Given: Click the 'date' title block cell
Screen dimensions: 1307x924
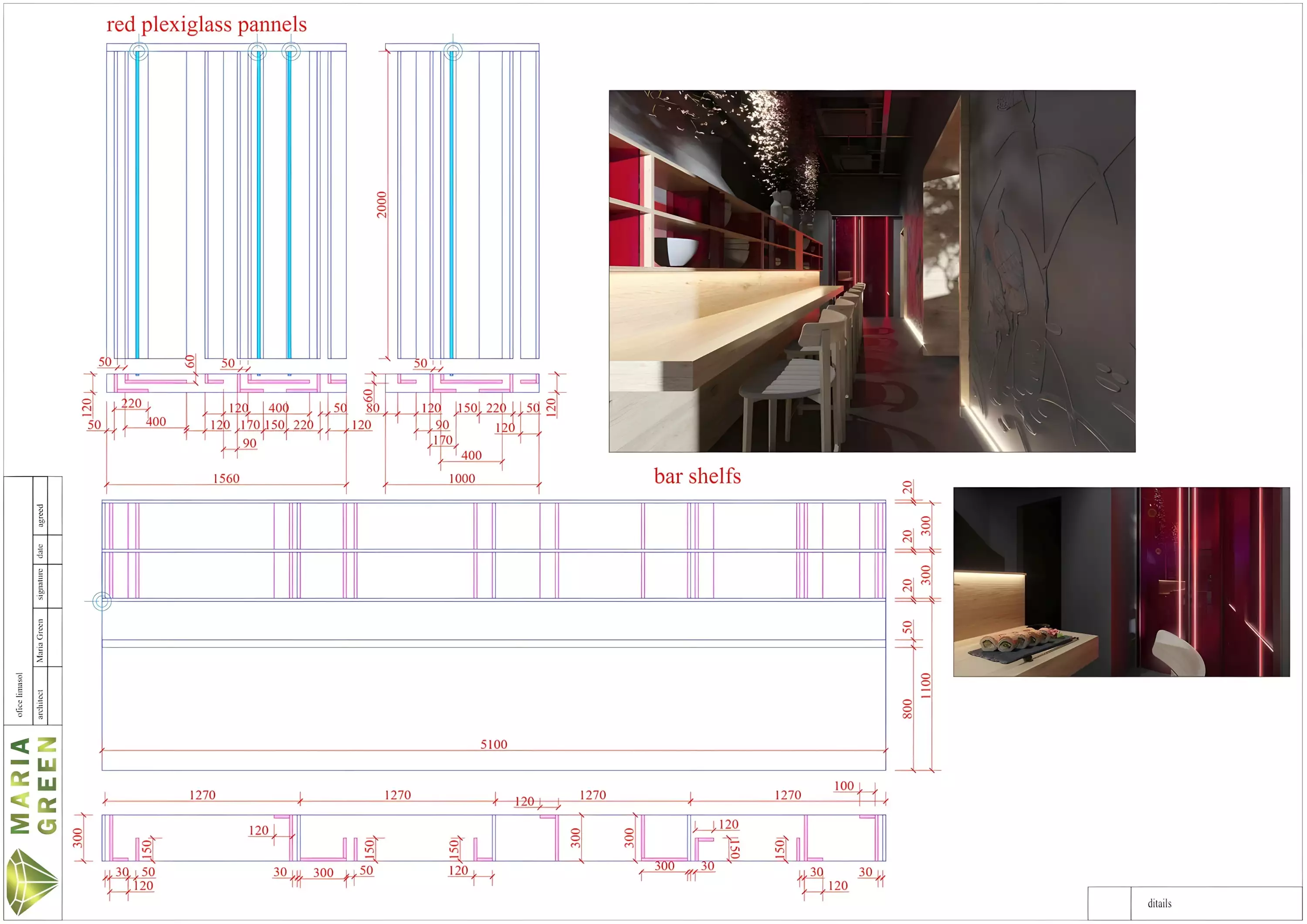Looking at the screenshot, I should pos(40,551).
